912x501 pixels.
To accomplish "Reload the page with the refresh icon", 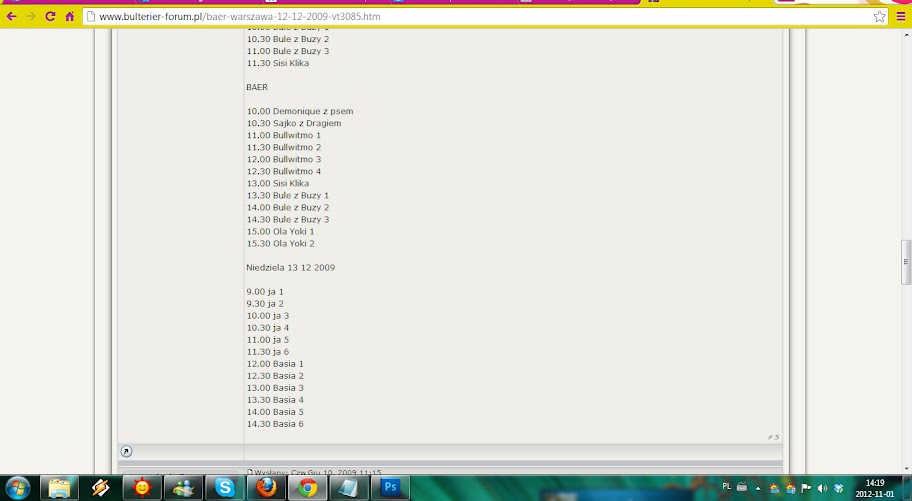I will (50, 16).
